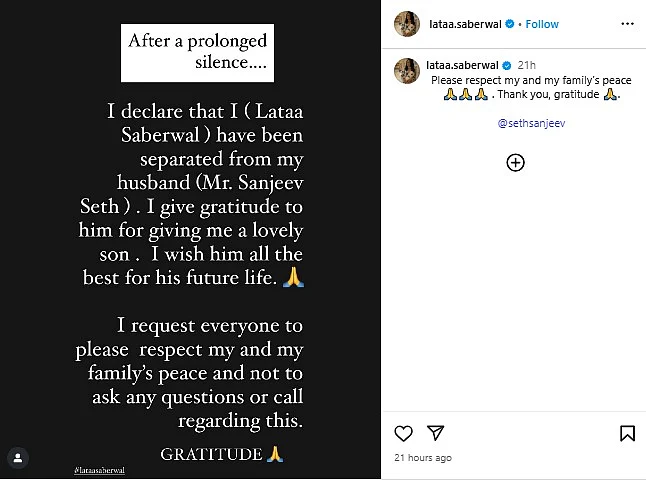This screenshot has height=480, width=646.
Task: Open lataa.saberwal profile from the header username
Action: (x=465, y=24)
